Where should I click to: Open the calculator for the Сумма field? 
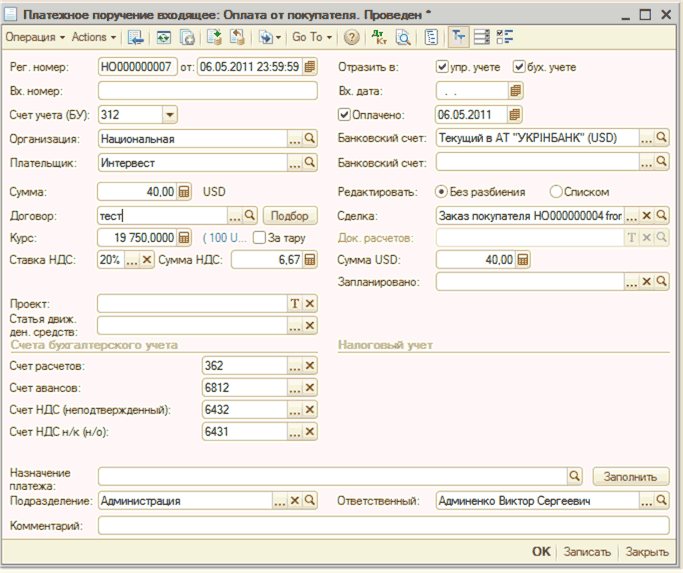[184, 191]
